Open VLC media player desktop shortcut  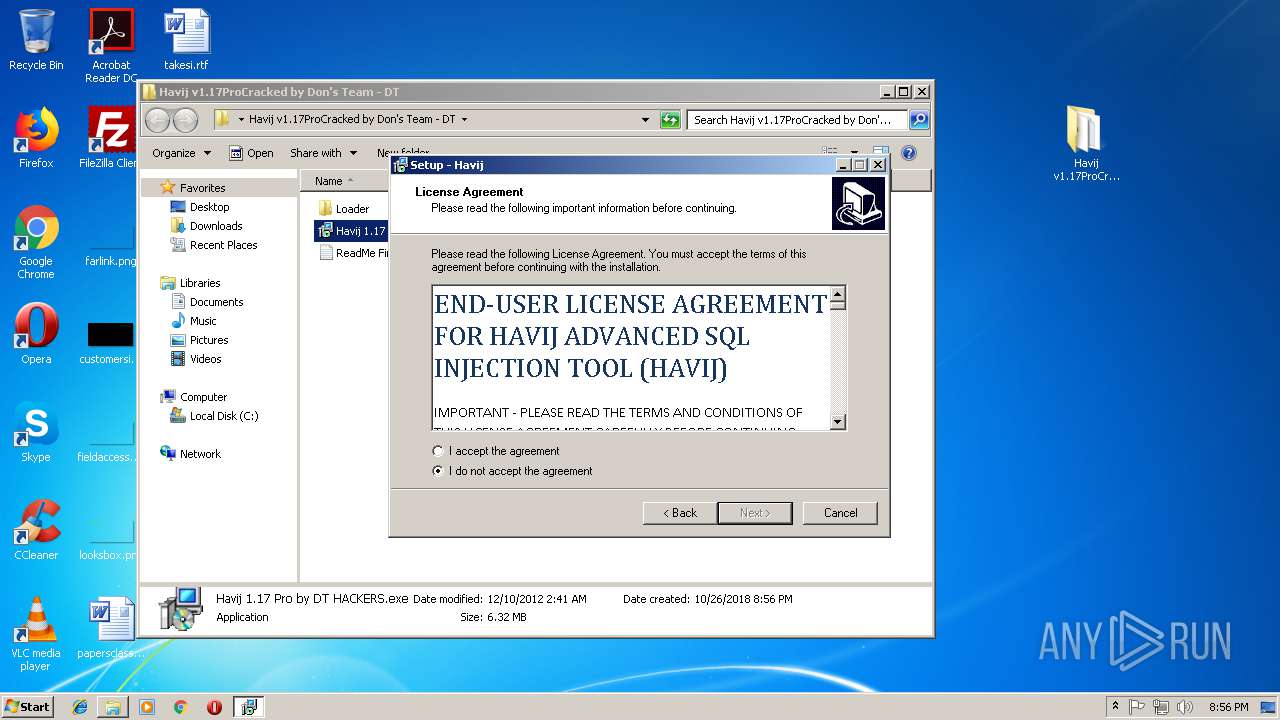pos(36,634)
